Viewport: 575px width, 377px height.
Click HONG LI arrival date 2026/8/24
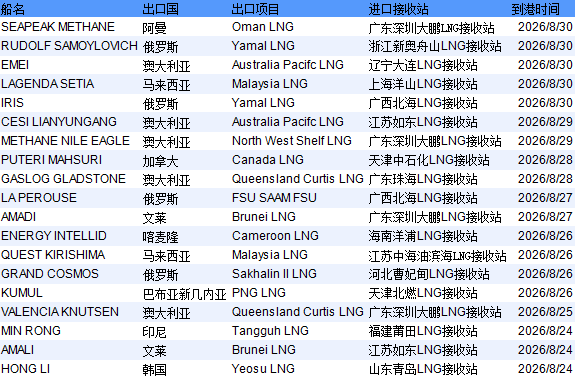point(545,369)
